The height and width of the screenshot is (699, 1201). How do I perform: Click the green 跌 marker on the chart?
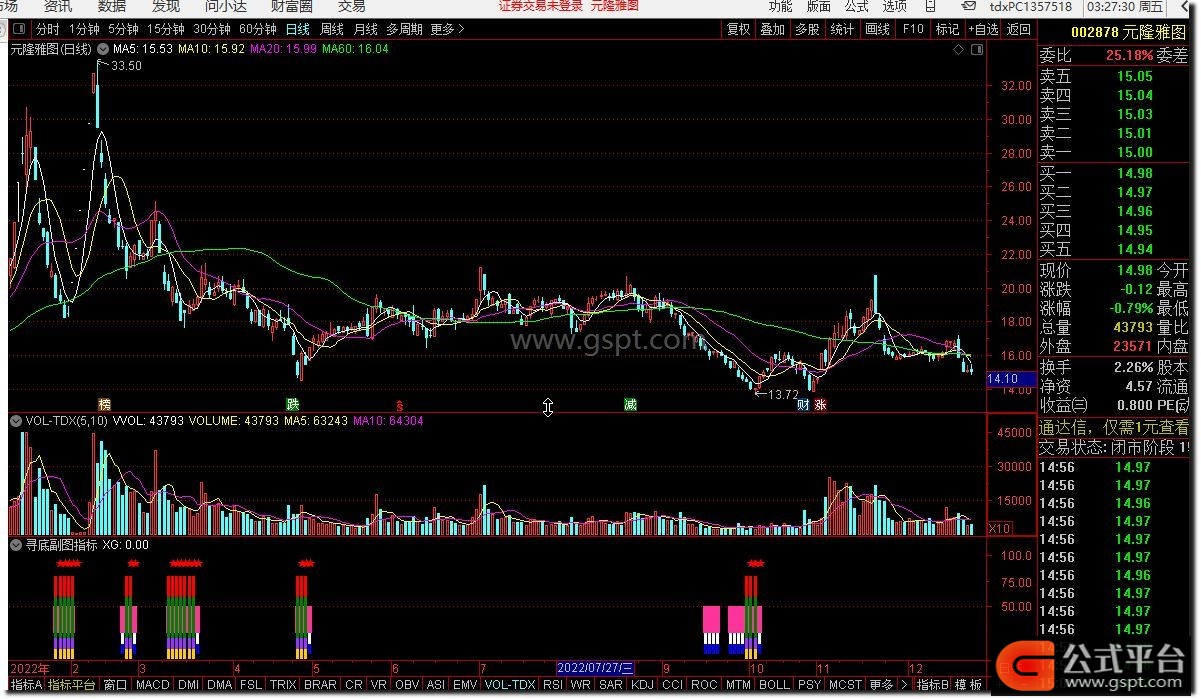[292, 405]
